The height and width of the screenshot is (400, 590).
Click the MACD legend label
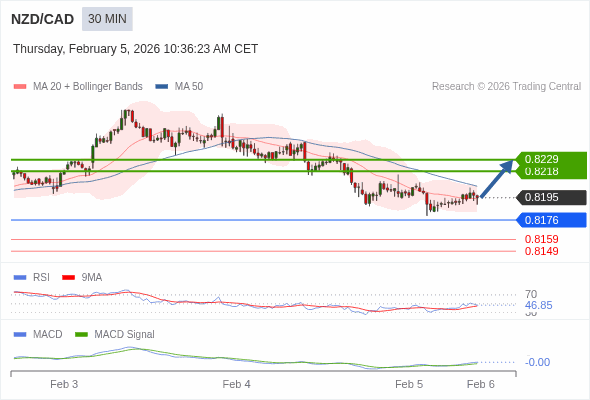pos(48,335)
